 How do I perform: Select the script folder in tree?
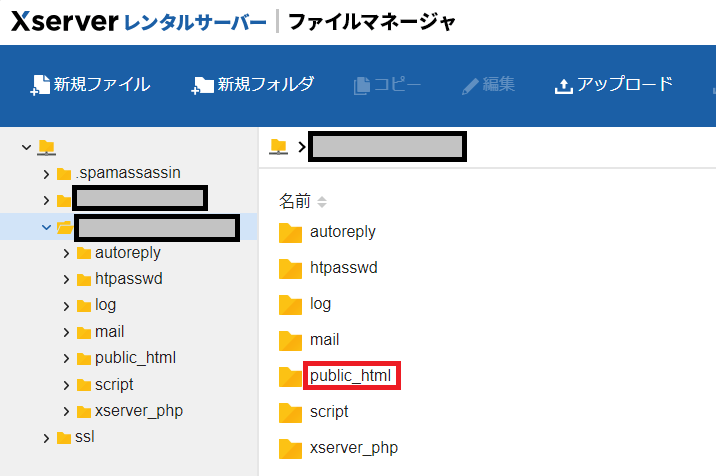113,384
